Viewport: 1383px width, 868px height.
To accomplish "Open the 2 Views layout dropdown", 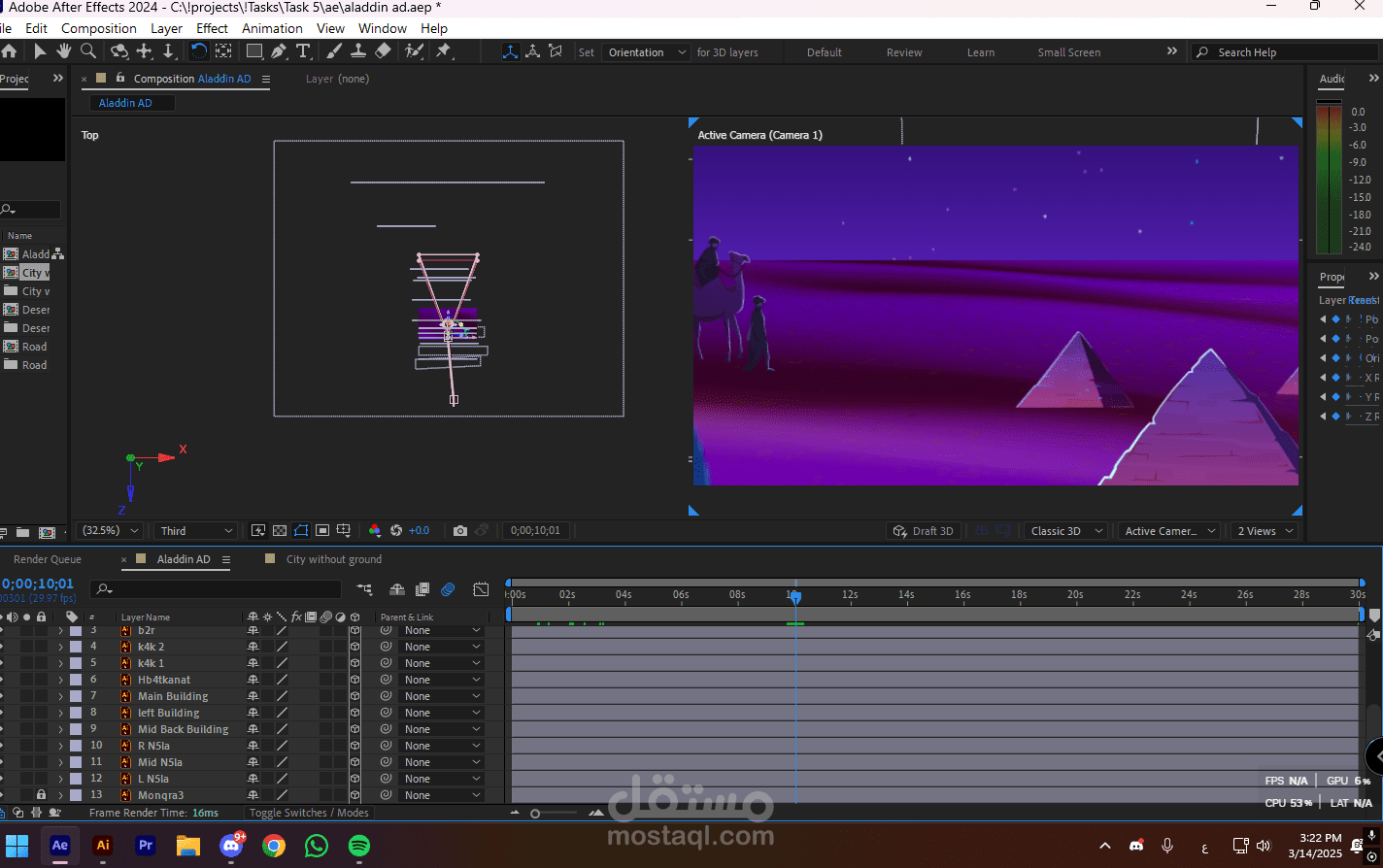I will (x=1265, y=531).
